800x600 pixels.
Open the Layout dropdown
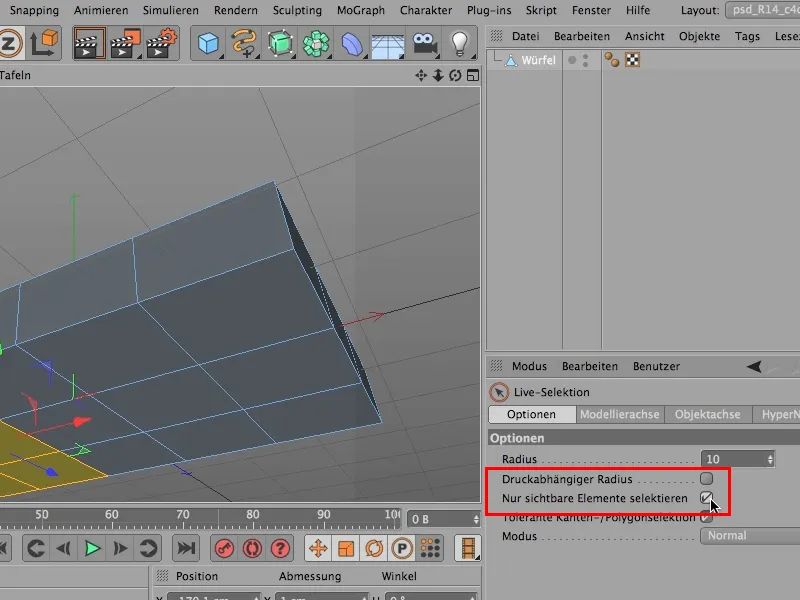pos(763,10)
